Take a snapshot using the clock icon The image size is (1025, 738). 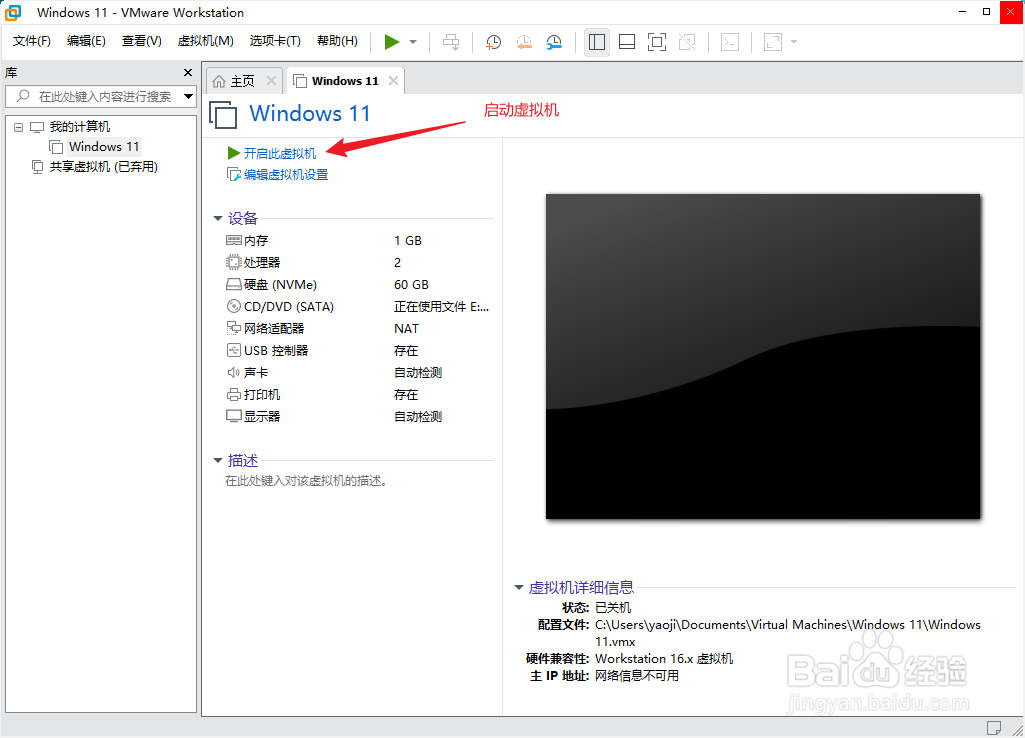coord(494,42)
